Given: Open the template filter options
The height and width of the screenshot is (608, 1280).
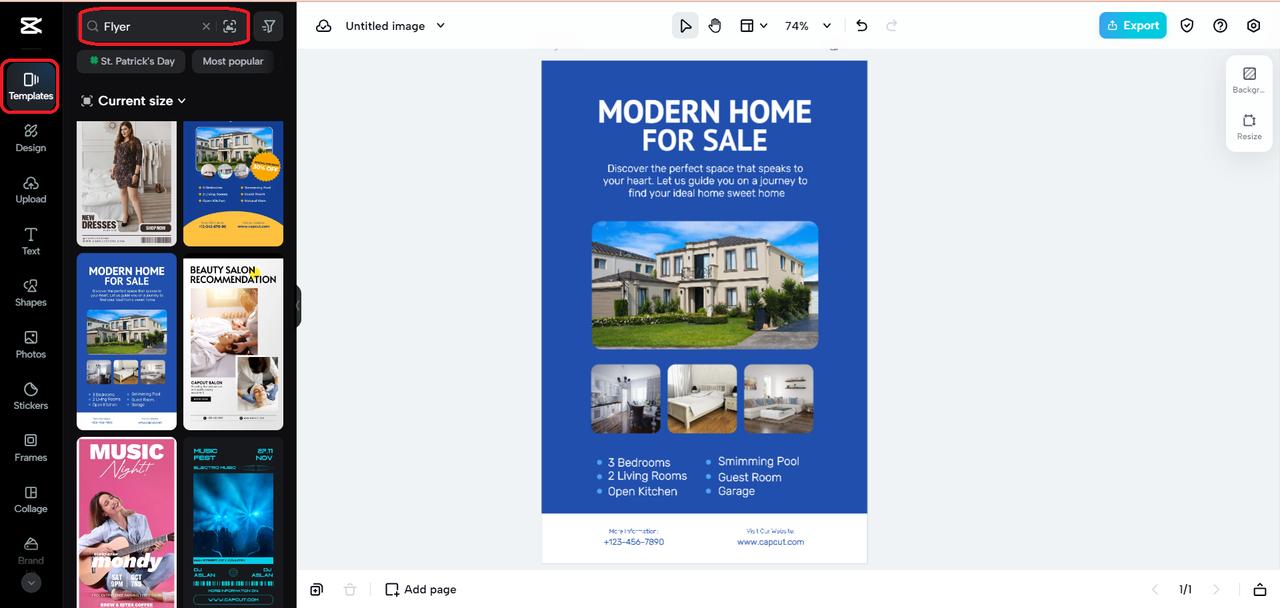Looking at the screenshot, I should click(268, 27).
